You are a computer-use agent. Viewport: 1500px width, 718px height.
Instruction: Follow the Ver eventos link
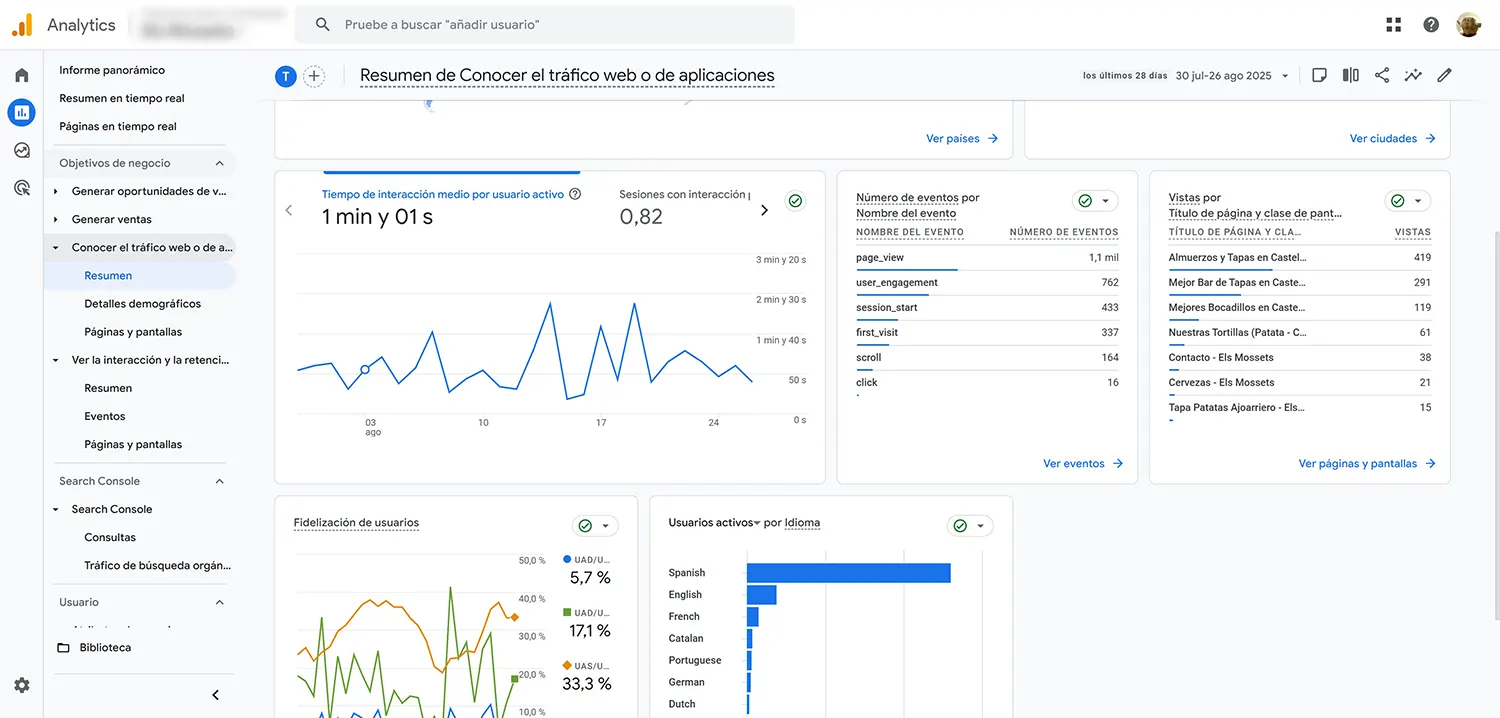(x=1074, y=463)
